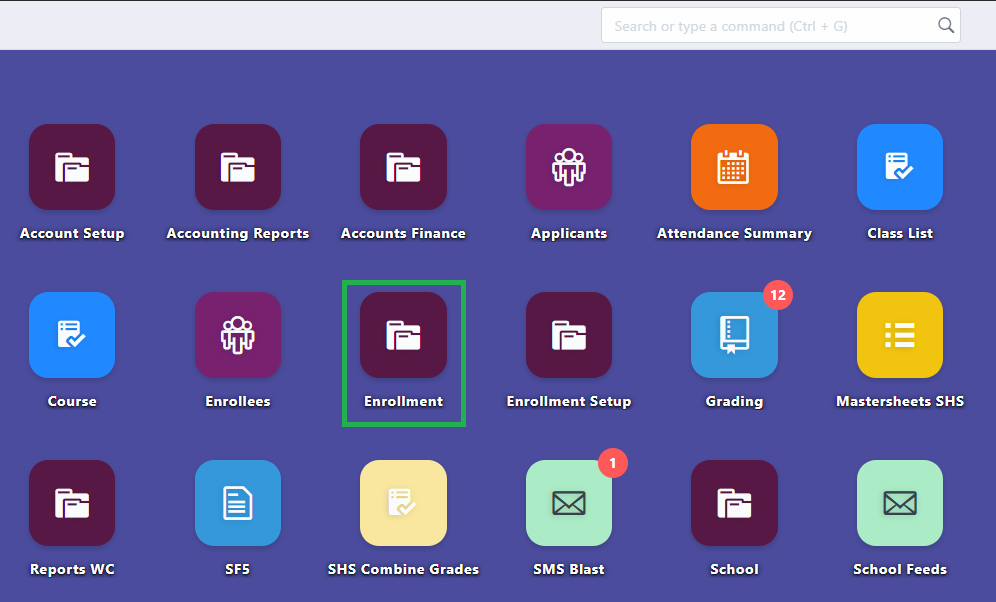Open the Course module icon
Image resolution: width=996 pixels, height=602 pixels.
click(x=72, y=335)
